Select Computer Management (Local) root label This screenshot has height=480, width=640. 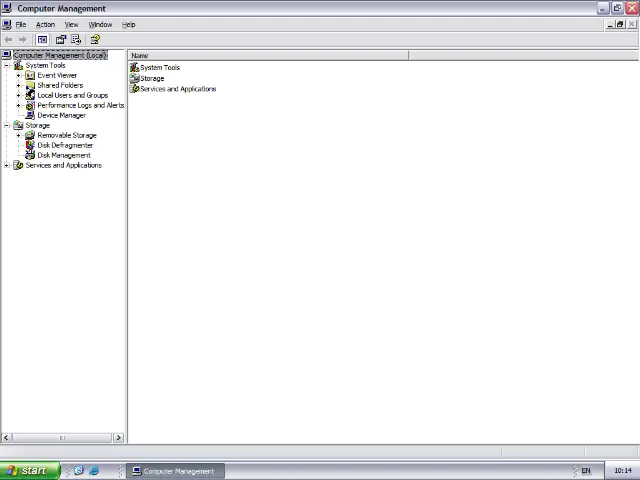click(x=60, y=55)
